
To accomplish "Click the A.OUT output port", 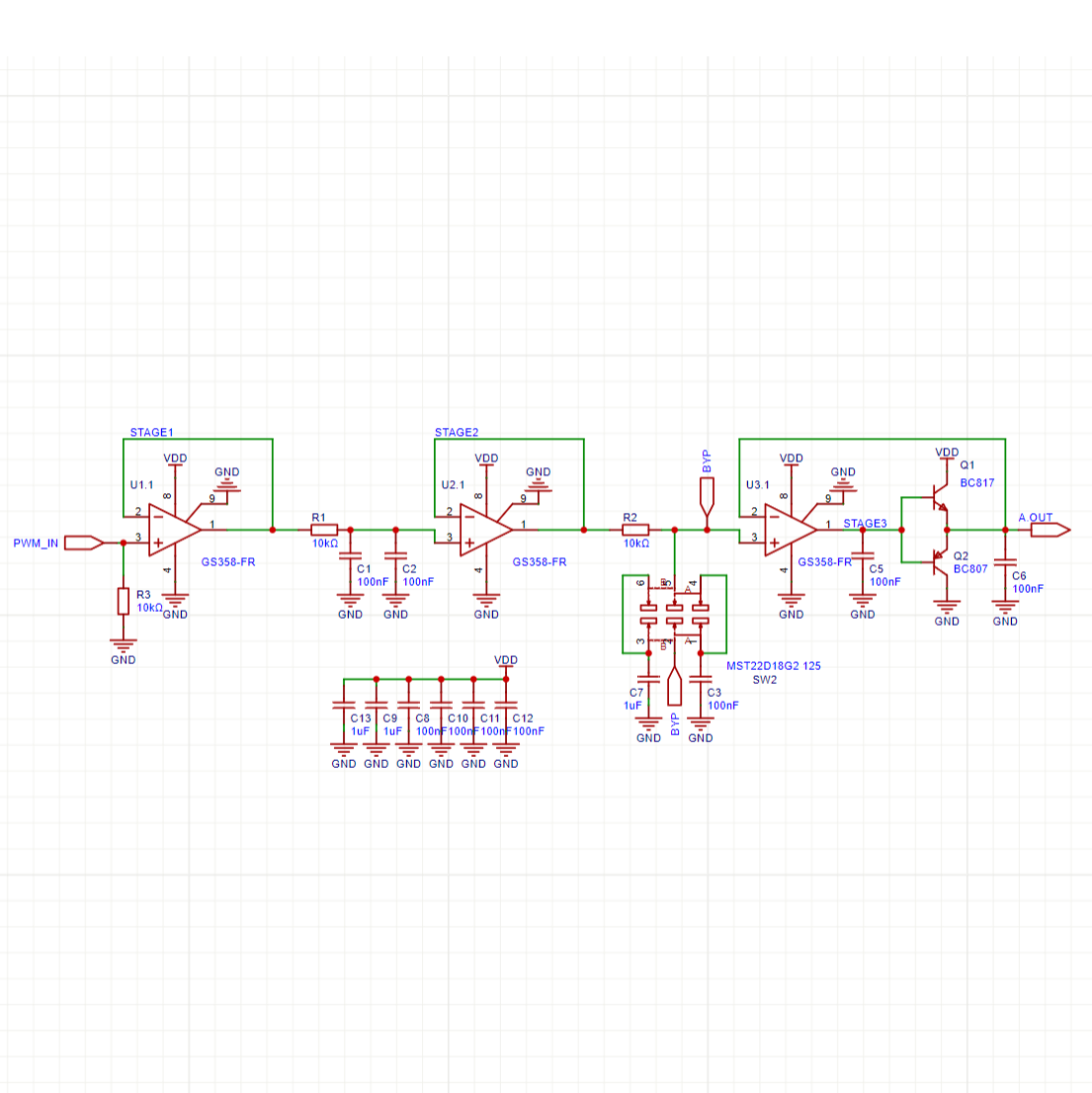I will 1050,530.
